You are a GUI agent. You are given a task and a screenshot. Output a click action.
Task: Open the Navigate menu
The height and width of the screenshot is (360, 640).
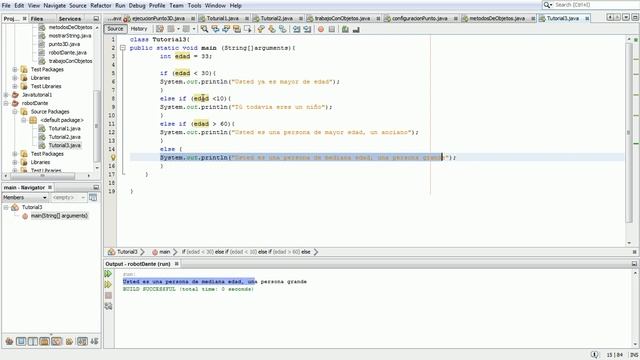point(54,5)
